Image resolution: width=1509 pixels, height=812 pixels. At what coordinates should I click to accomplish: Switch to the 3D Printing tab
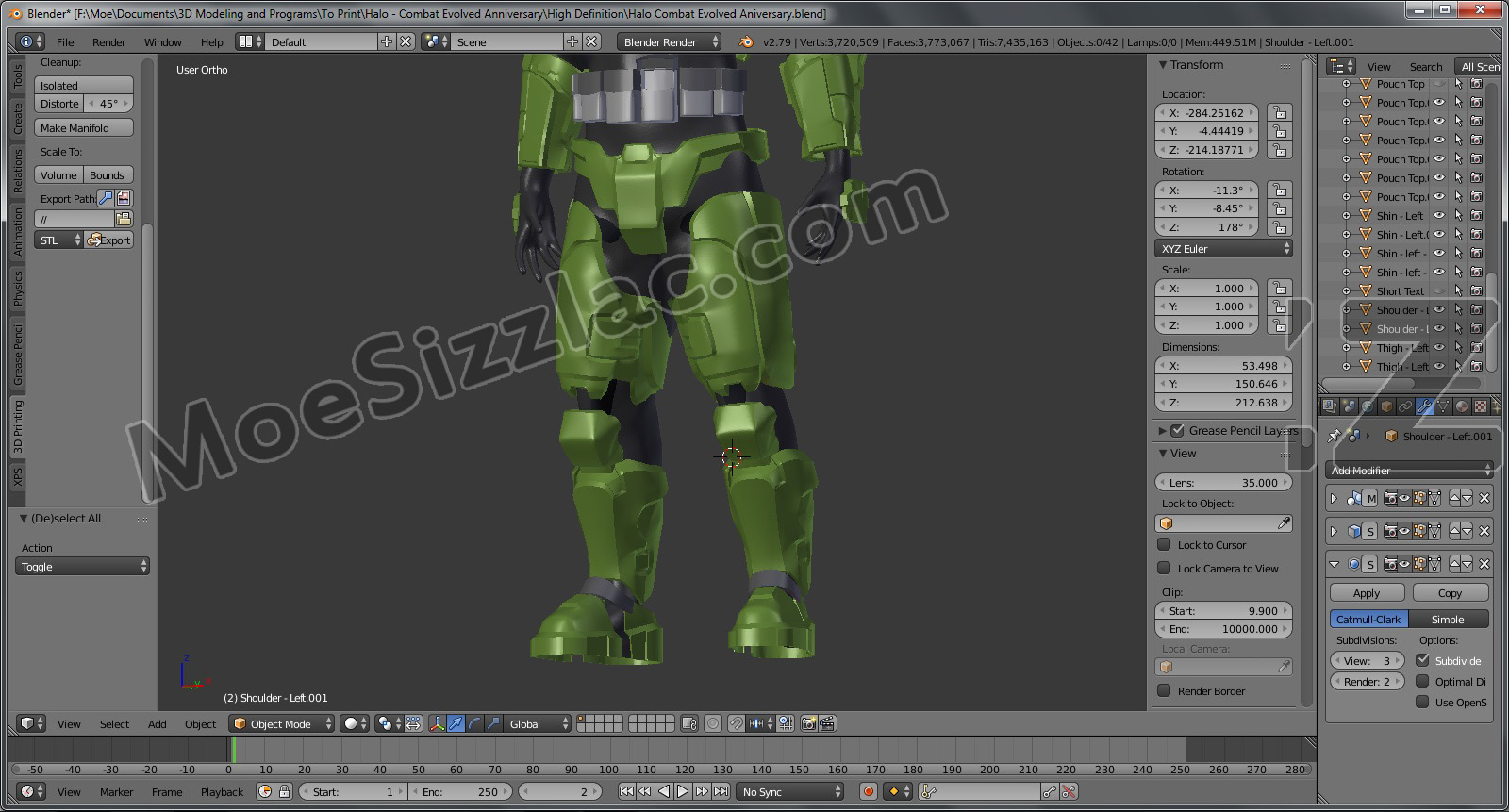(x=18, y=426)
